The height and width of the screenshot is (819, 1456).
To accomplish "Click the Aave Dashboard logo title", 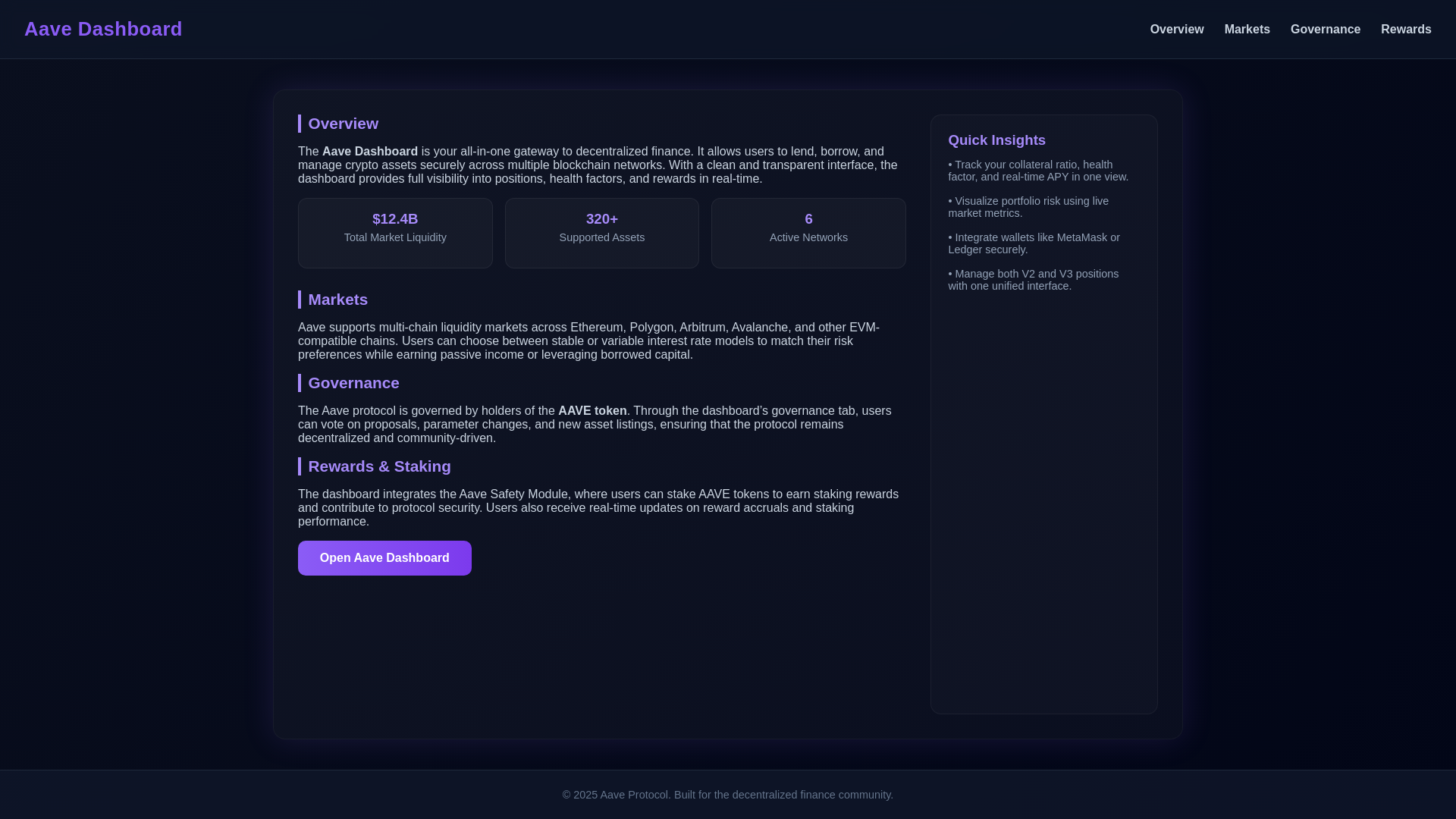I will 103,29.
